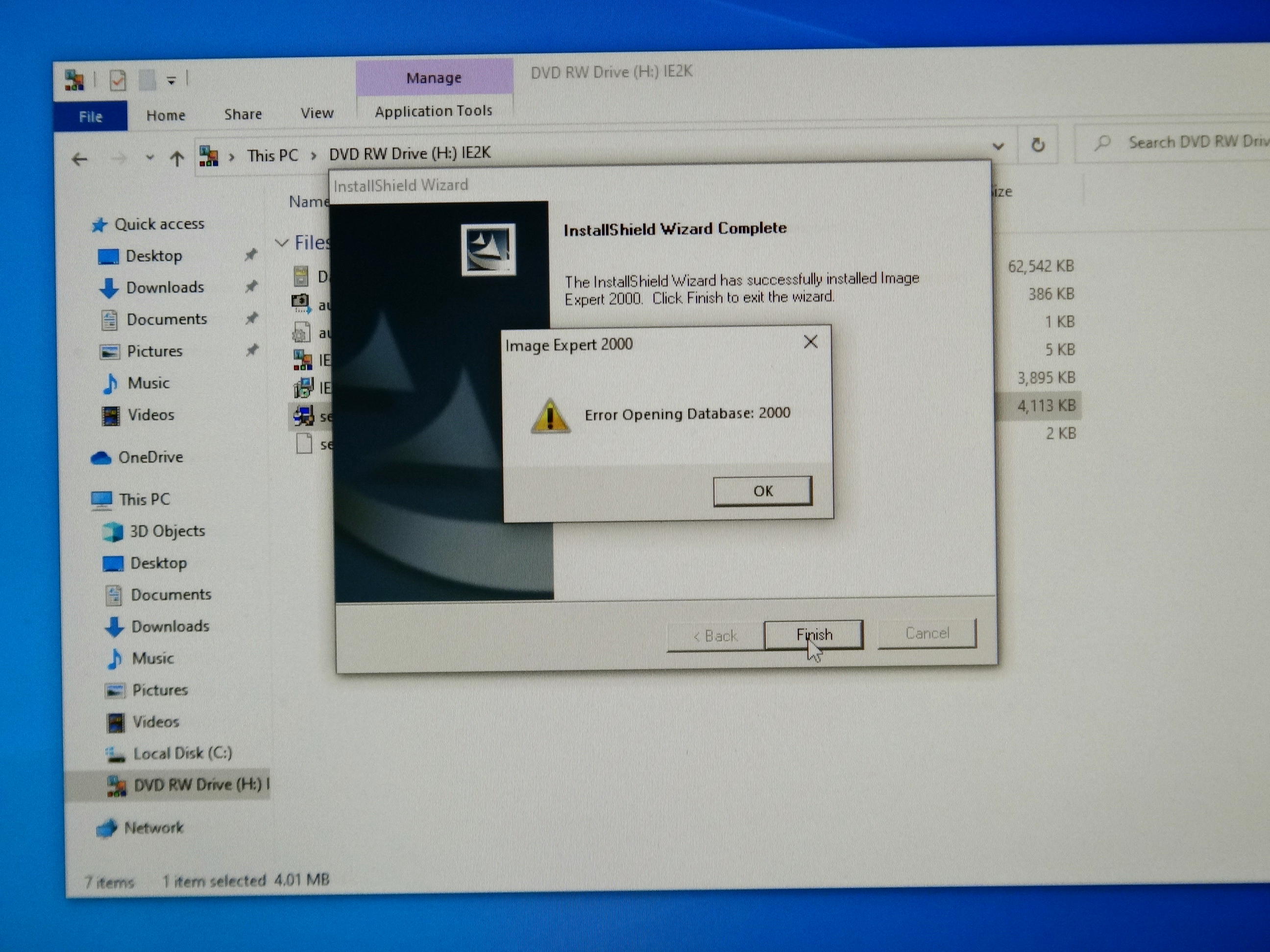
Task: Collapse the Files group chevron
Action: pos(281,243)
